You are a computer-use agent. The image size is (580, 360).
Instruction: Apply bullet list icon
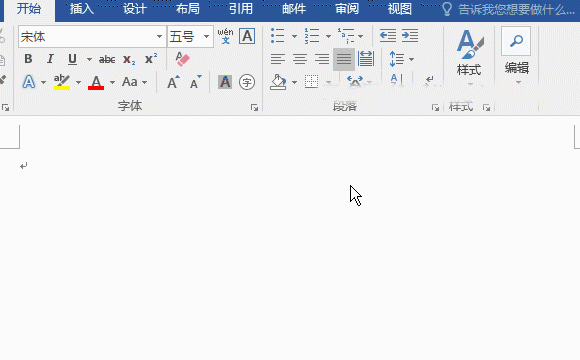point(277,36)
